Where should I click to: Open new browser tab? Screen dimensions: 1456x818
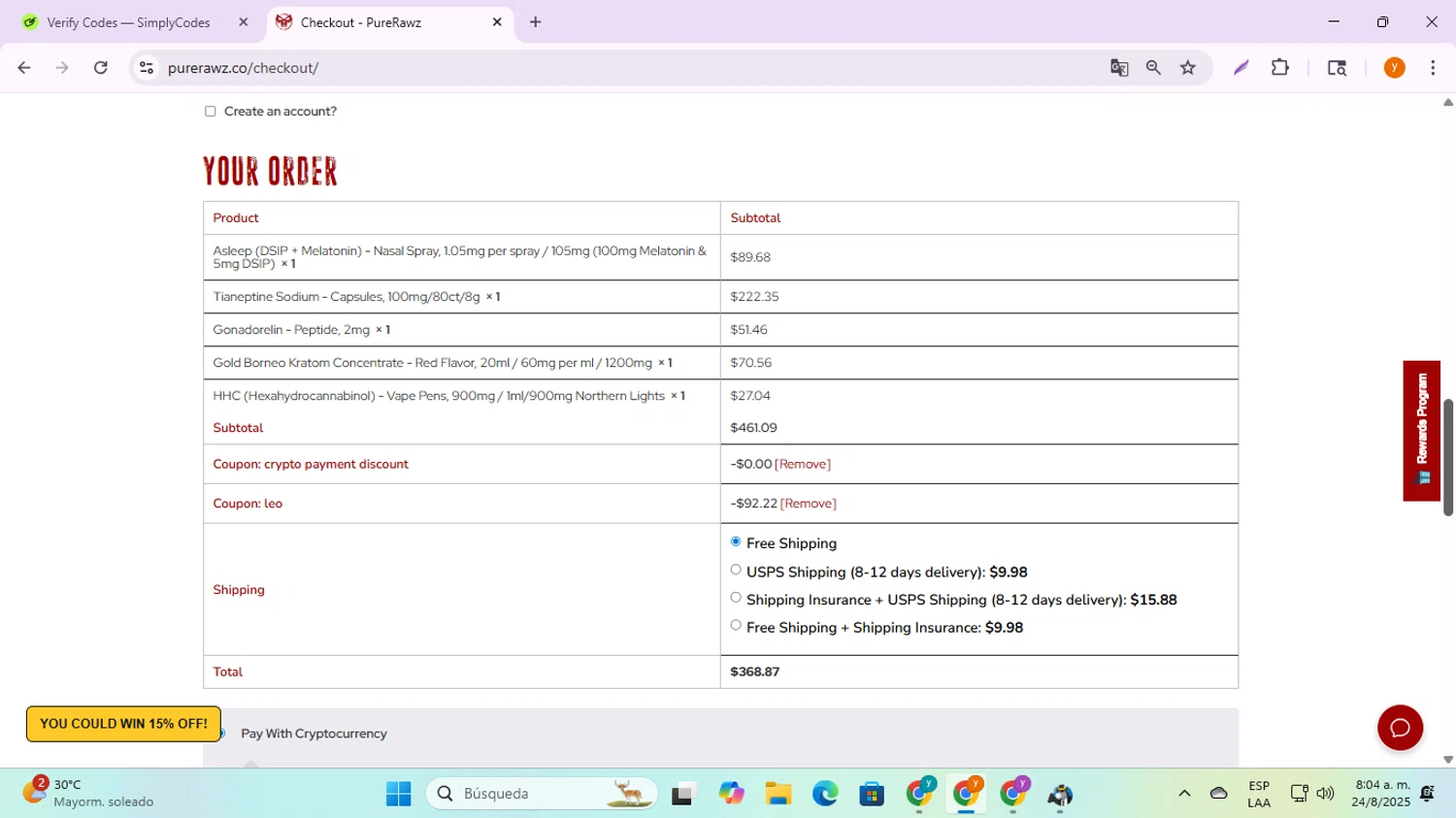(535, 22)
